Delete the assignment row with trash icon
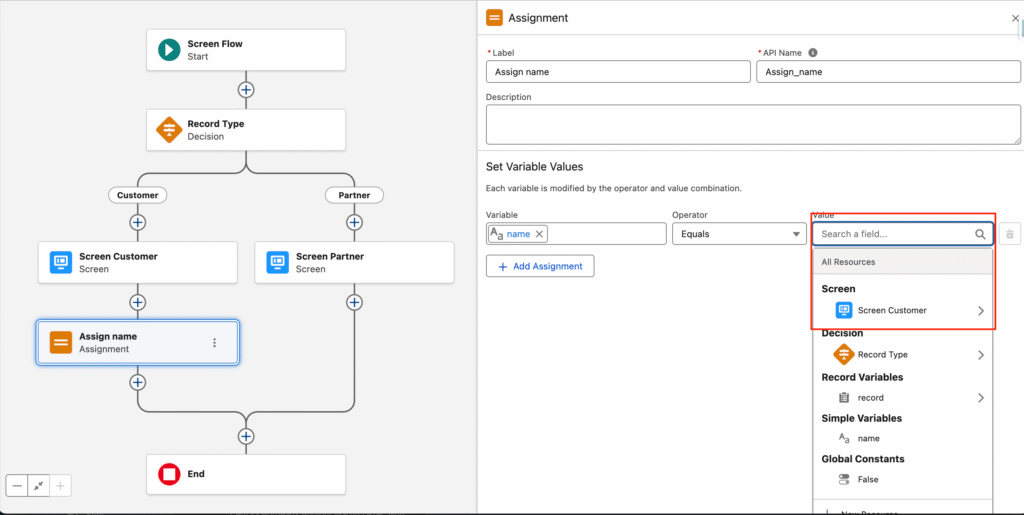 (x=1009, y=234)
